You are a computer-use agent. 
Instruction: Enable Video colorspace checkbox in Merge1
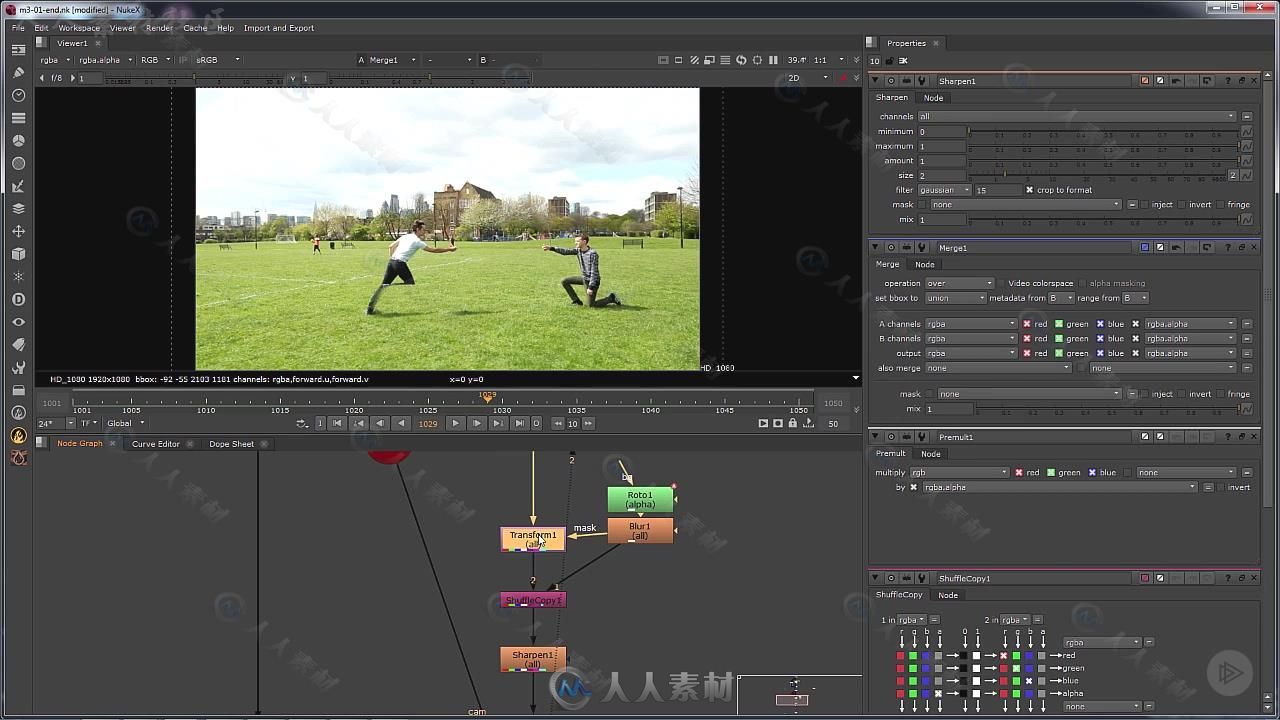[x=1001, y=283]
